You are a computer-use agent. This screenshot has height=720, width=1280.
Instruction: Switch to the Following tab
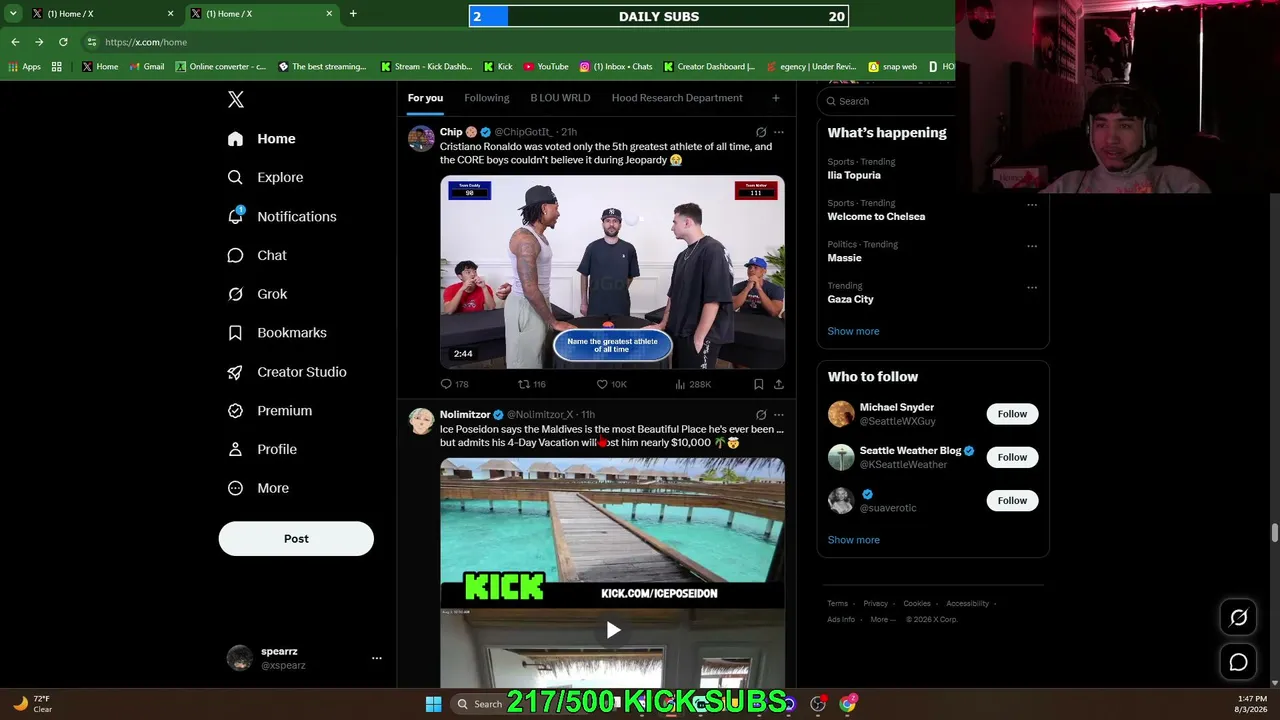click(x=487, y=98)
